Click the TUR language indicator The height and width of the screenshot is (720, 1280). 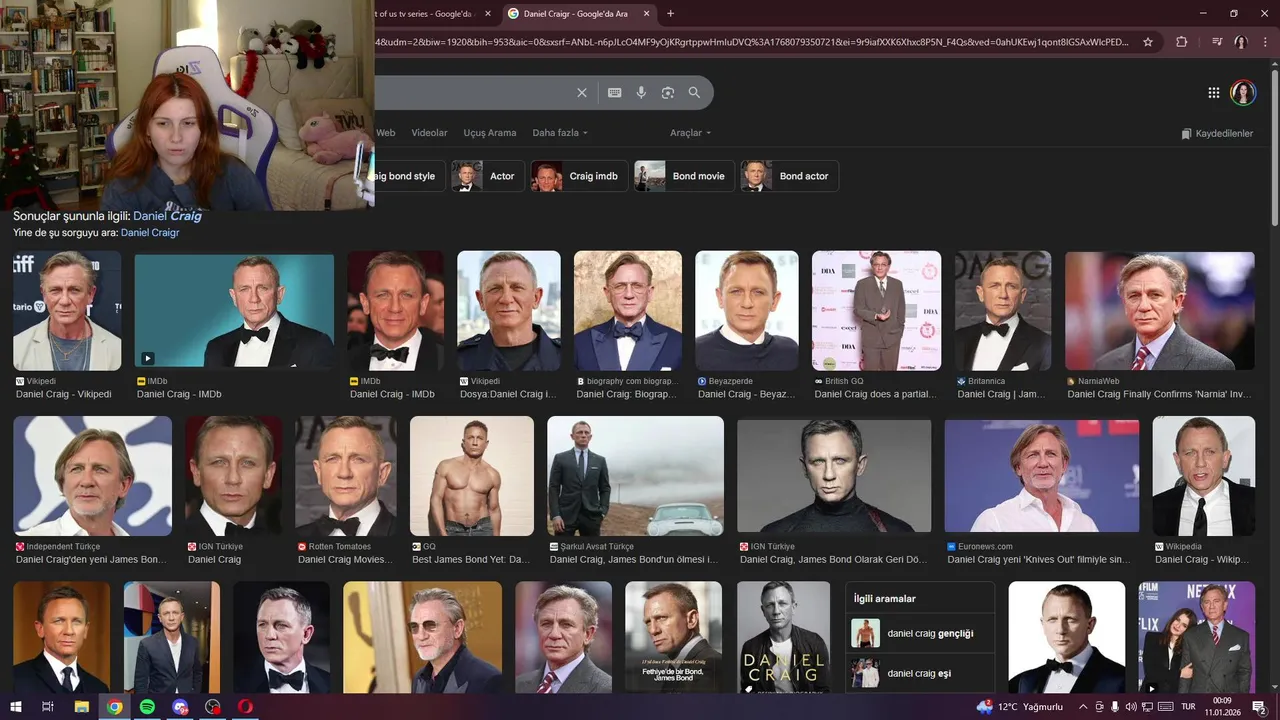1188,707
